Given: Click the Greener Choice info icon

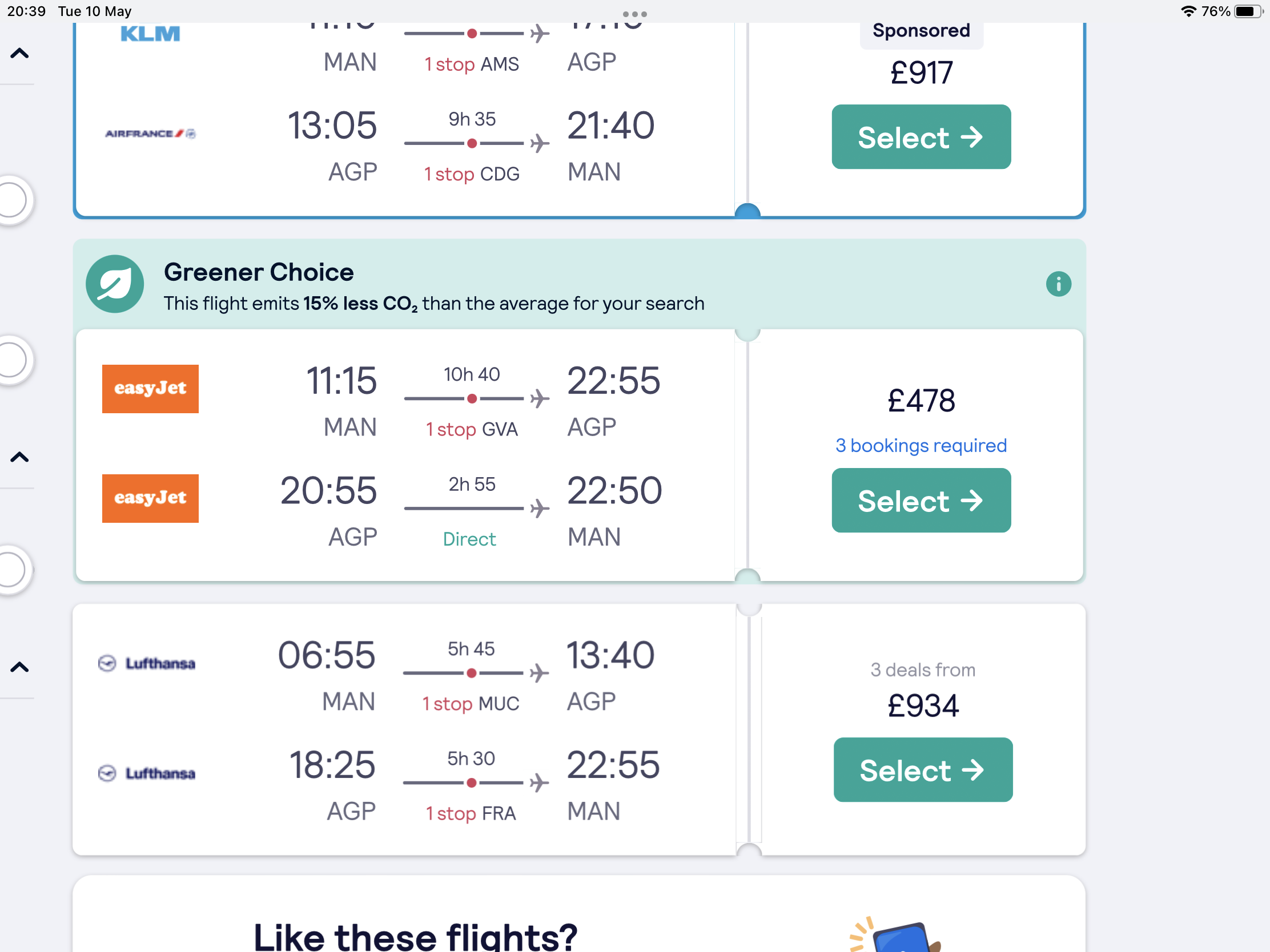Looking at the screenshot, I should pos(1058,284).
